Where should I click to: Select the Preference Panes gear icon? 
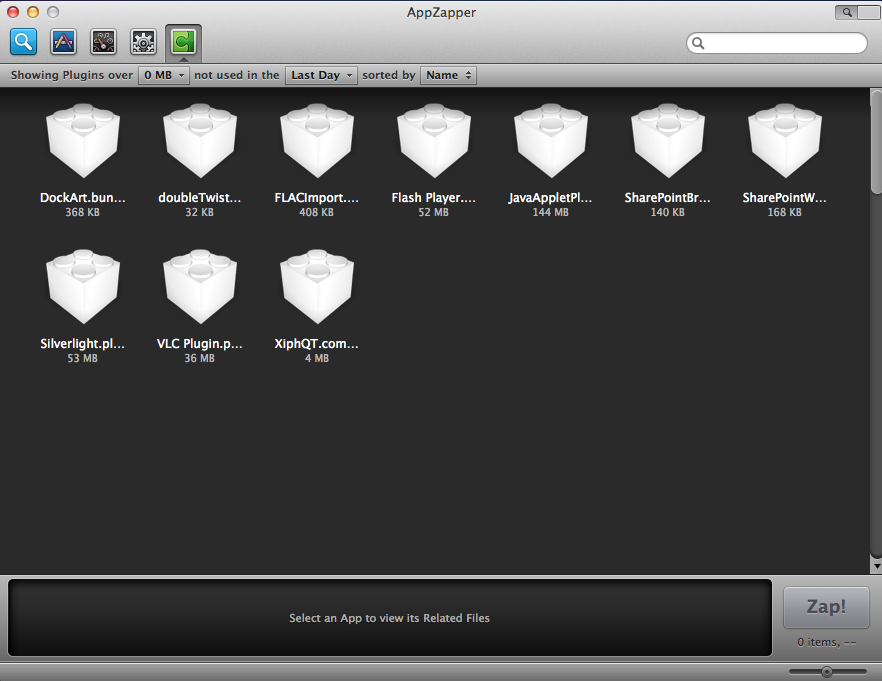(x=144, y=42)
